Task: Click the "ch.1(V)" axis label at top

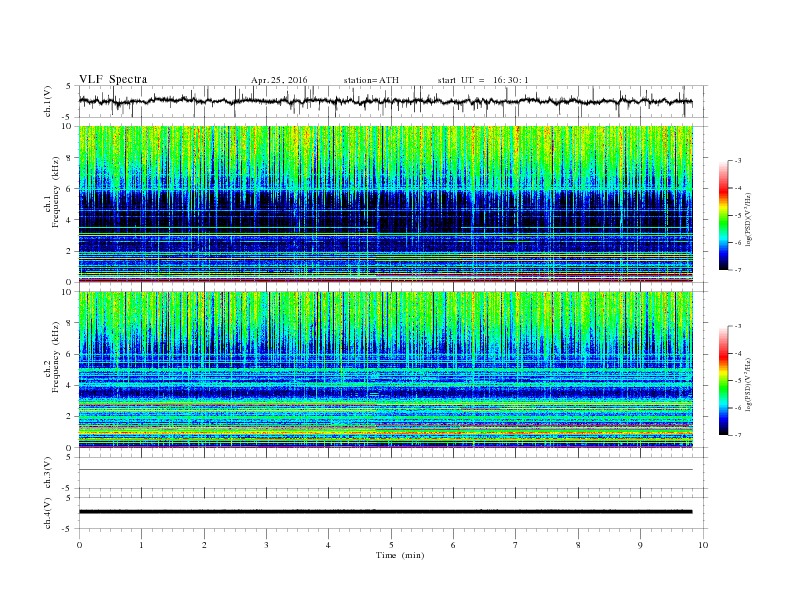Action: [48, 101]
